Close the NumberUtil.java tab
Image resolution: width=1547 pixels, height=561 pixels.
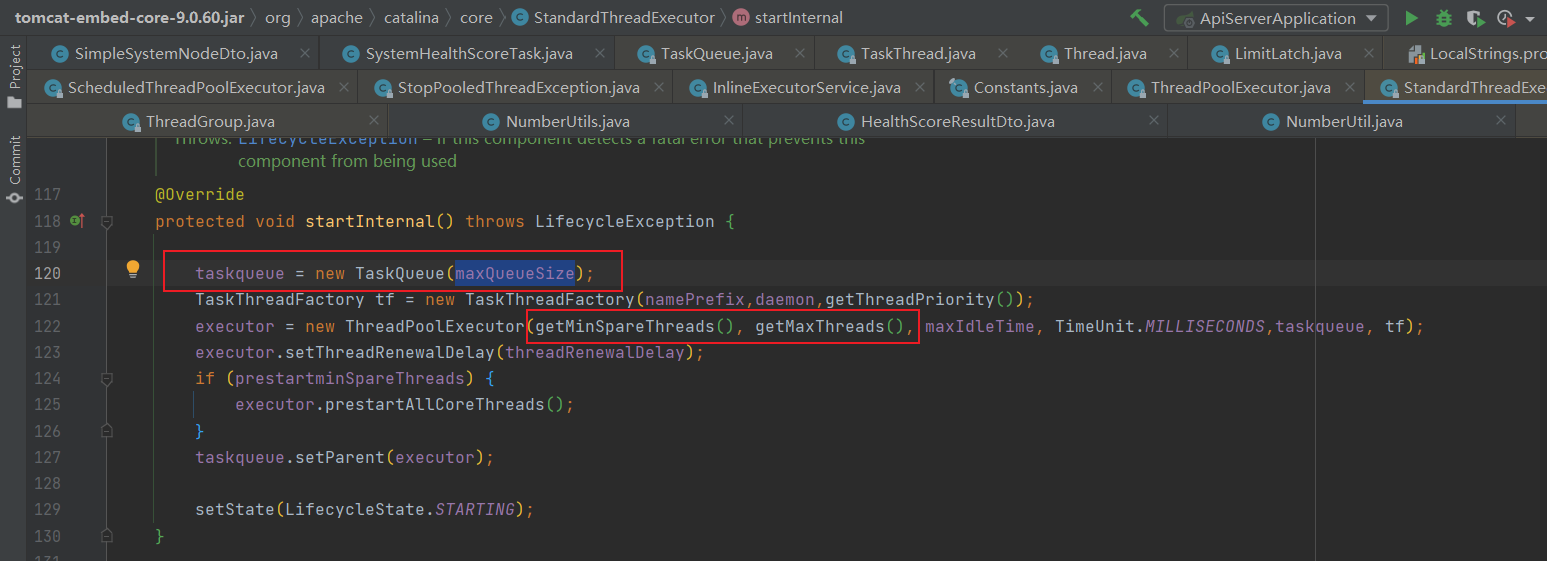tap(1501, 121)
